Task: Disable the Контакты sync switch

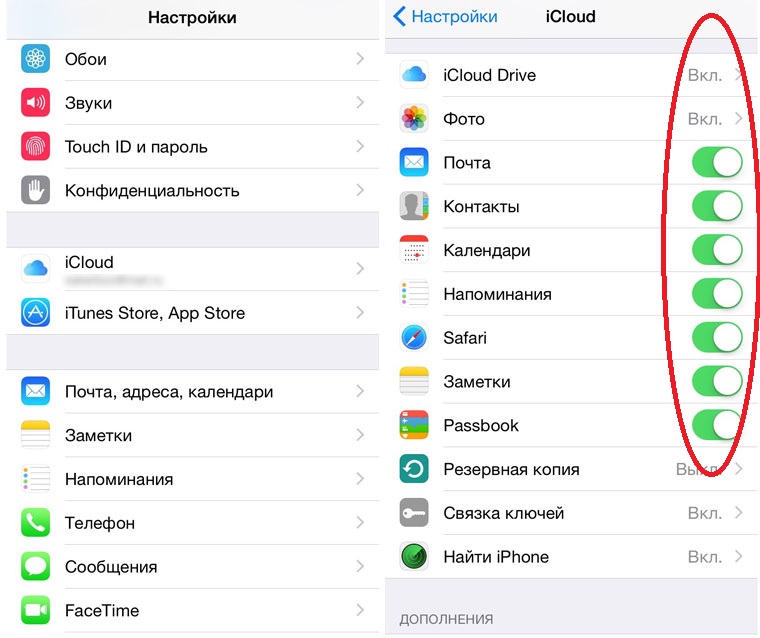Action: click(x=717, y=206)
